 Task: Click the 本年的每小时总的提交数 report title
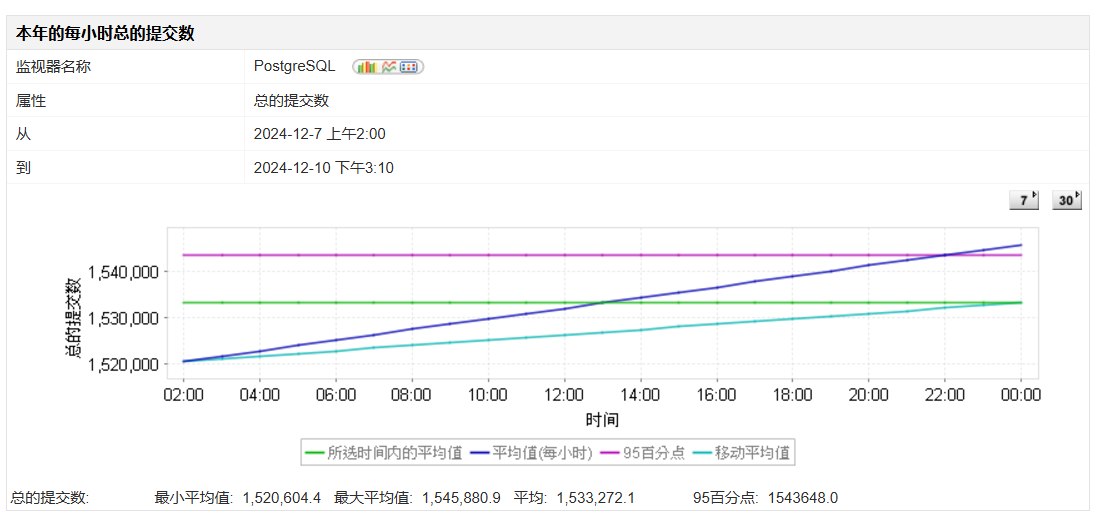point(105,33)
